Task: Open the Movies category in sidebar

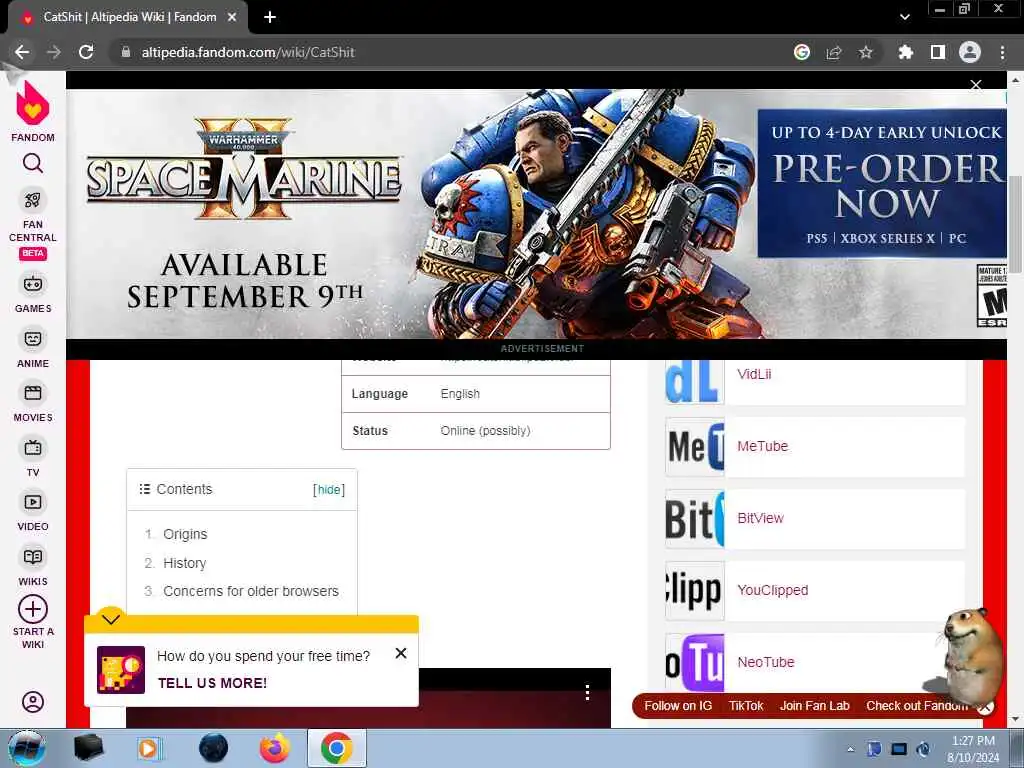Action: pos(33,403)
